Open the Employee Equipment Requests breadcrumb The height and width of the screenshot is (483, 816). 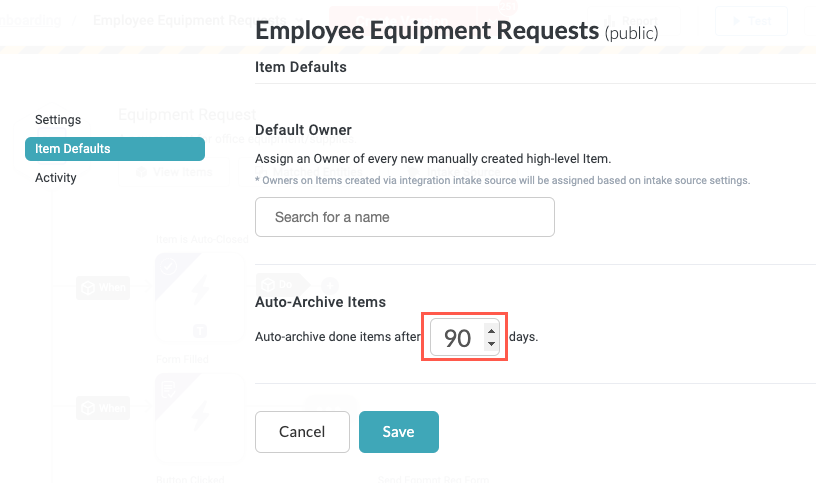170,20
